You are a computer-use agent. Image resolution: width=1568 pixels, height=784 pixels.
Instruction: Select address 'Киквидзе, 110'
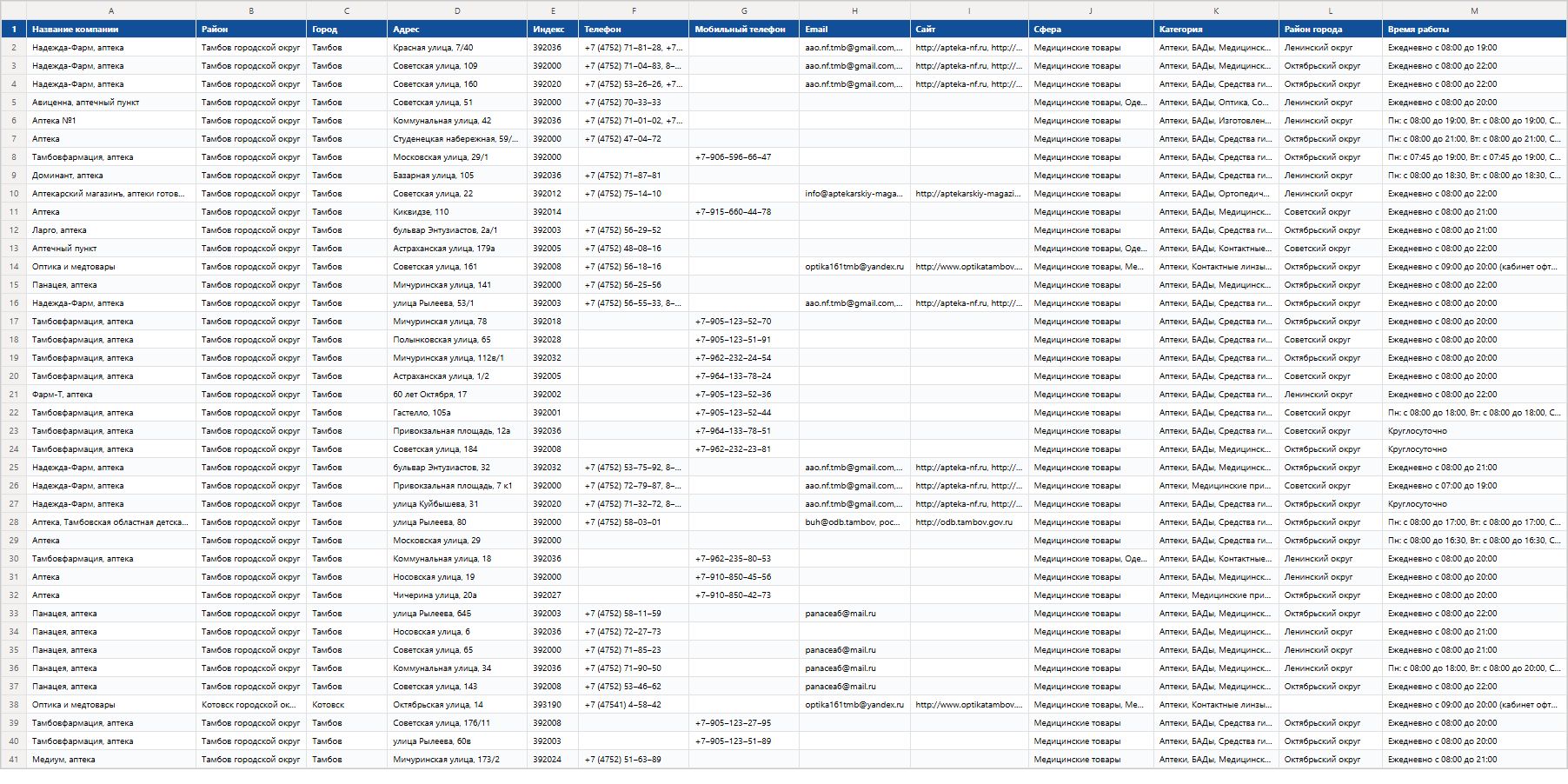point(457,212)
